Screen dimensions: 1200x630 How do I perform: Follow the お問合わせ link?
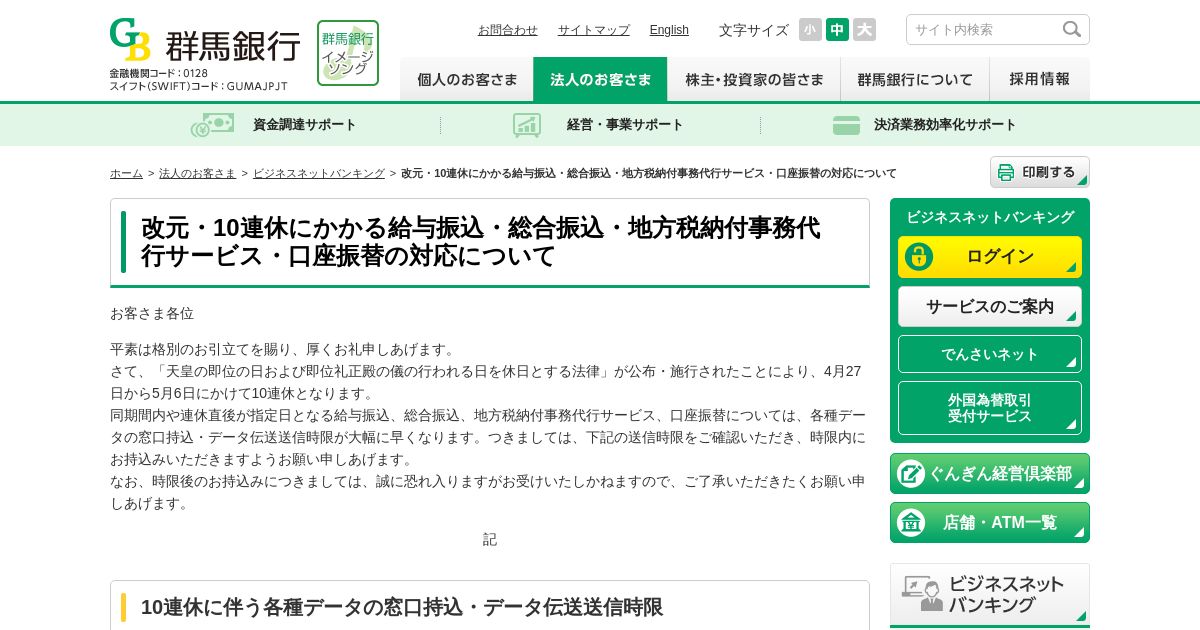tap(507, 30)
